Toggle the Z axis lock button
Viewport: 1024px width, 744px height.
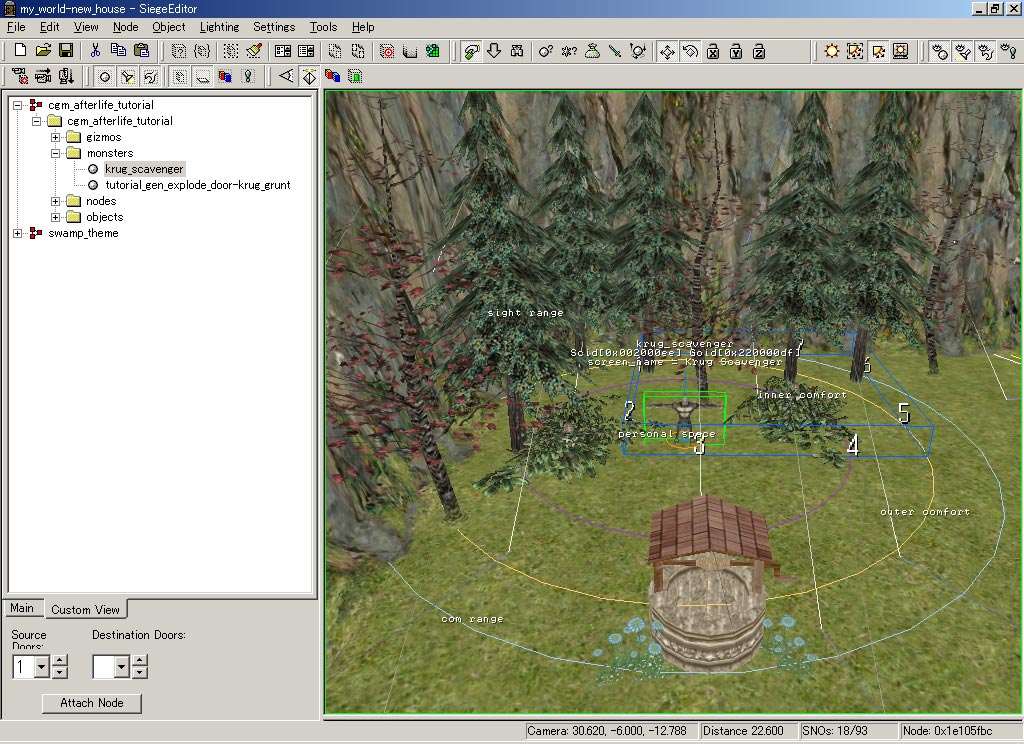pos(758,50)
